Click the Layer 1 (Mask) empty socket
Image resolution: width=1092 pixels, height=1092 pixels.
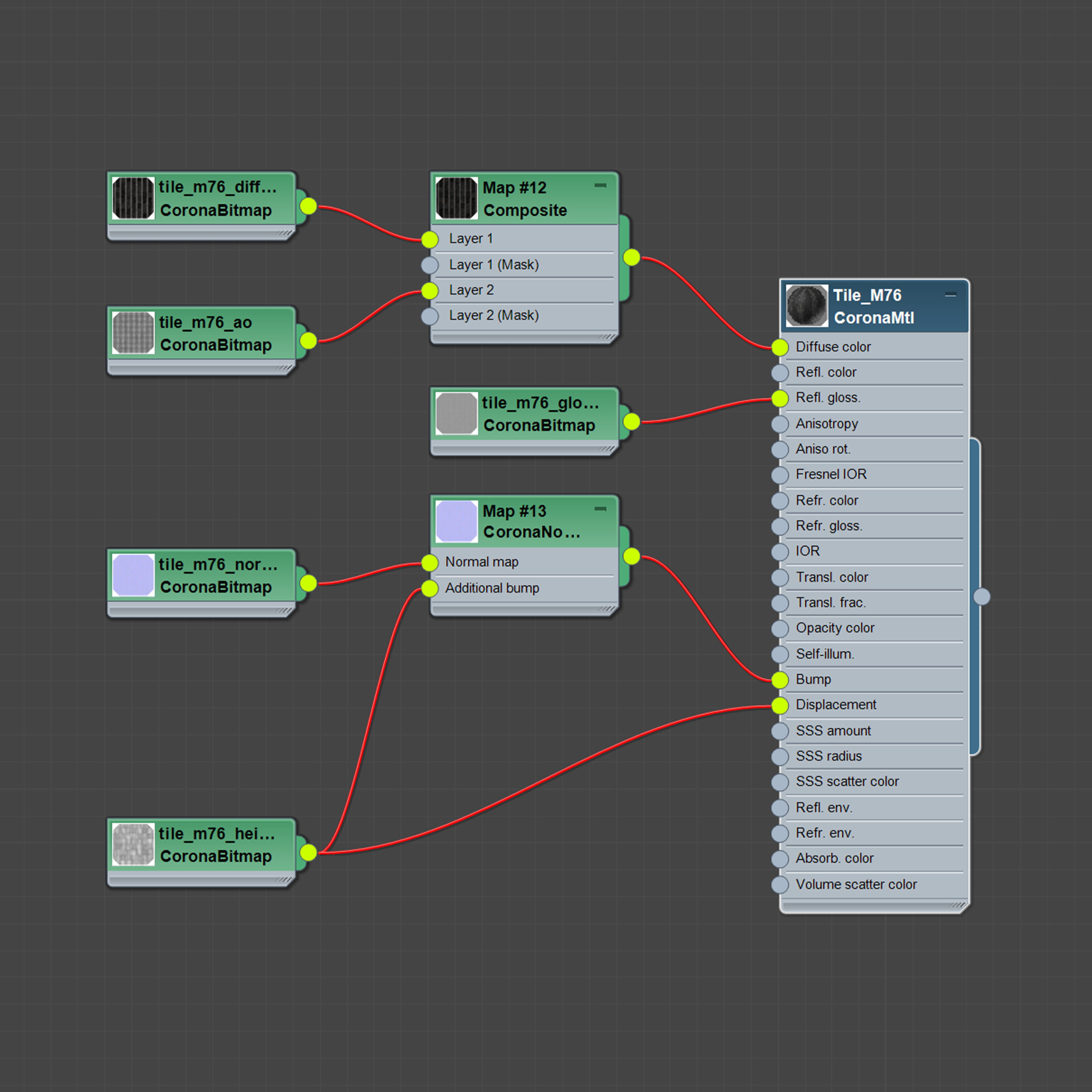[x=429, y=265]
